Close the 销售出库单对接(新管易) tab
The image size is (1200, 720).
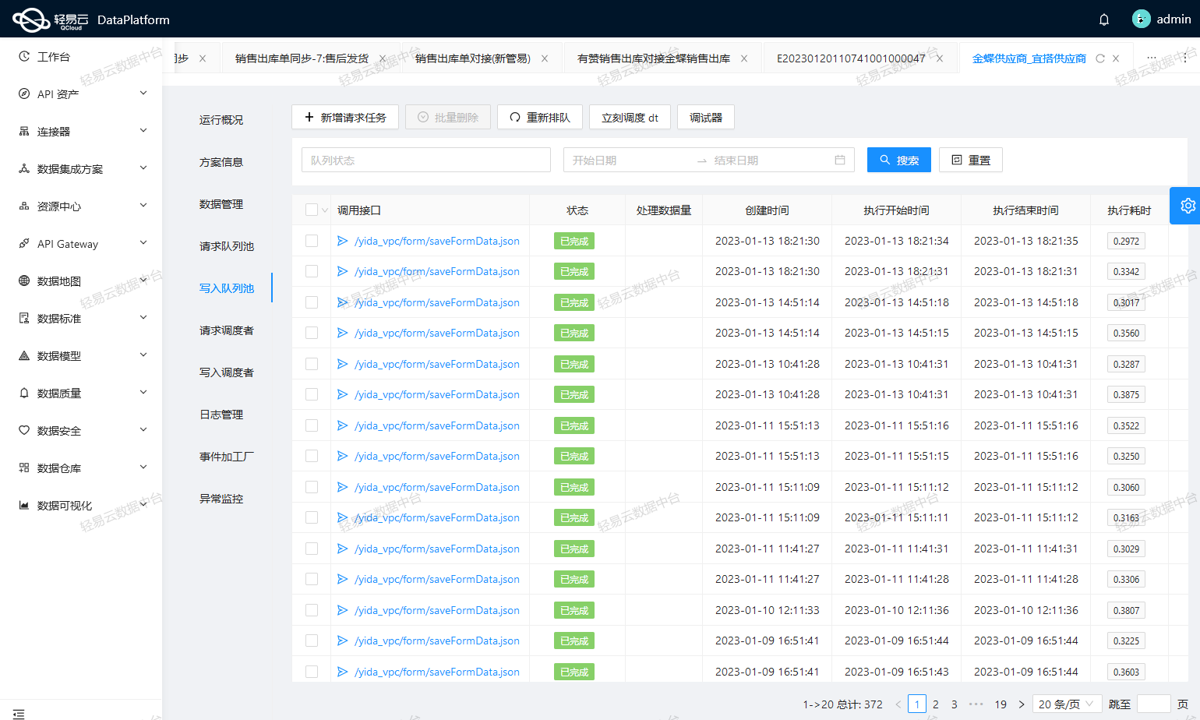(545, 59)
